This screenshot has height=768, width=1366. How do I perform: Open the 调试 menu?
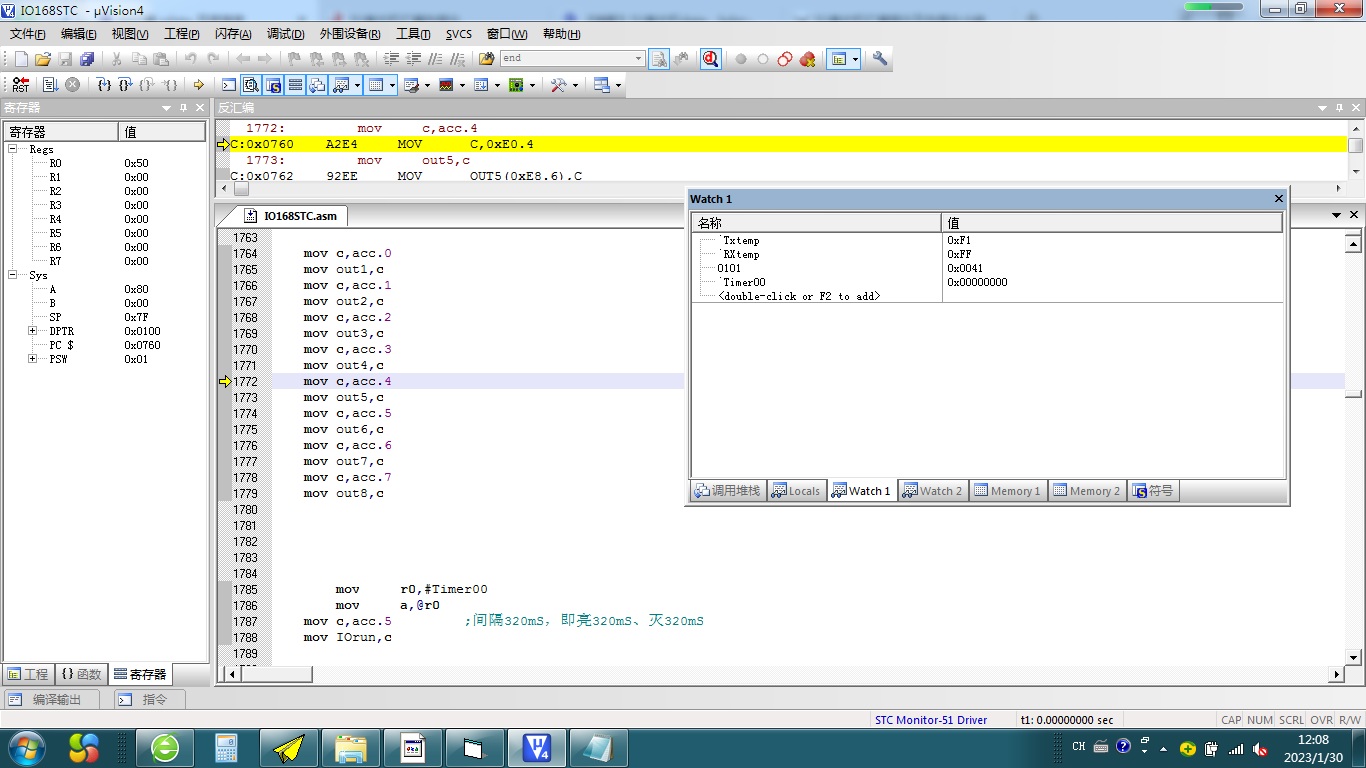pos(285,34)
